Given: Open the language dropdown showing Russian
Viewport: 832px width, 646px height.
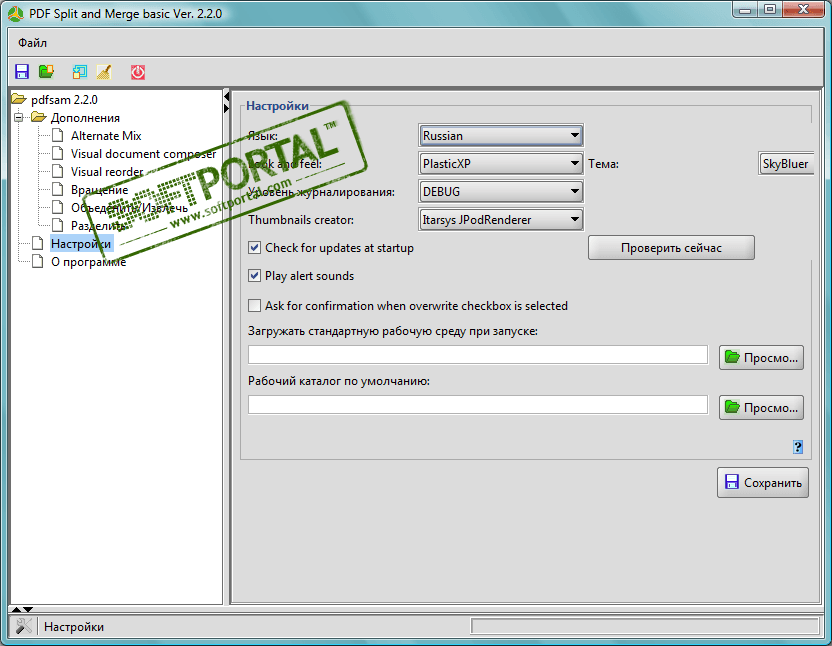Looking at the screenshot, I should click(x=500, y=136).
